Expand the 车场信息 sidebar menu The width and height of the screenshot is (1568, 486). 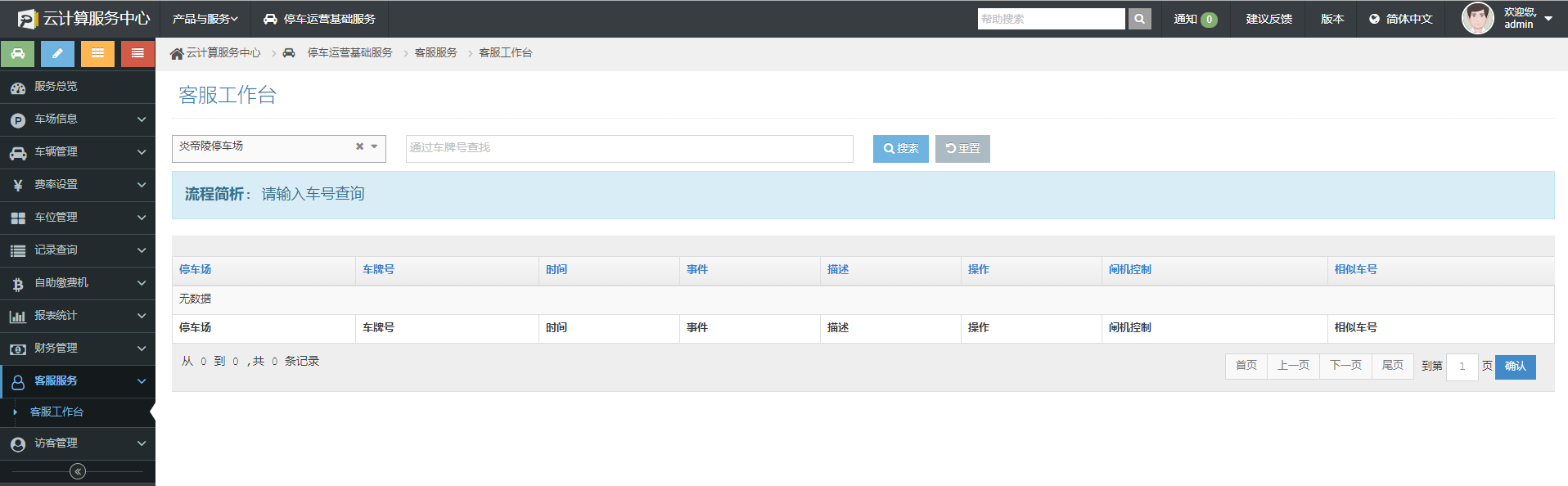click(78, 119)
